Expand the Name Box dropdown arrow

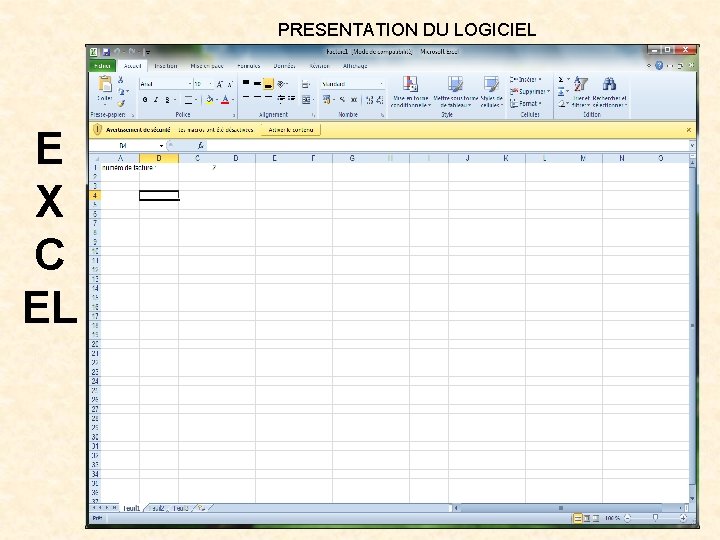(161, 146)
